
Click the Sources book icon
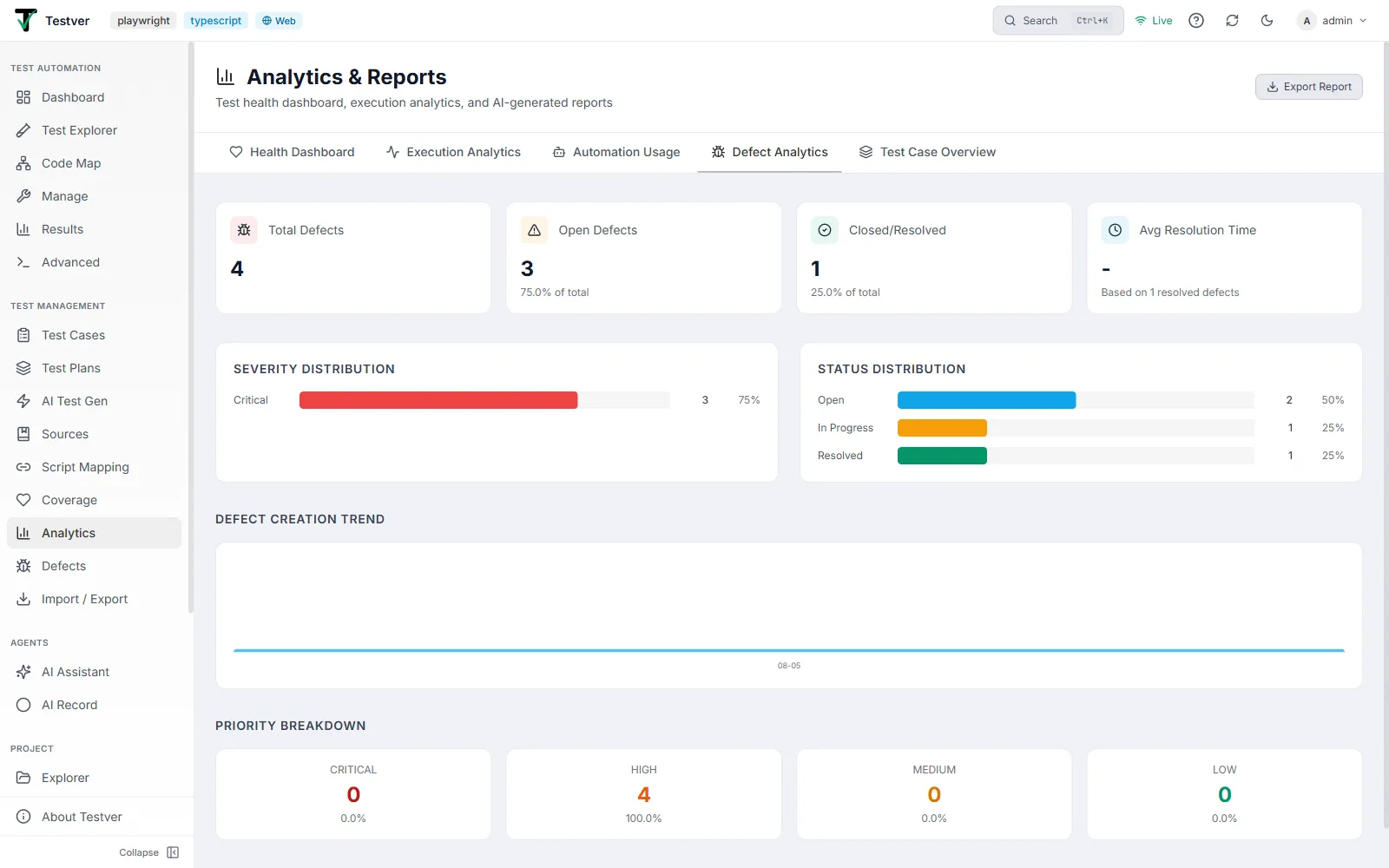[x=23, y=434]
